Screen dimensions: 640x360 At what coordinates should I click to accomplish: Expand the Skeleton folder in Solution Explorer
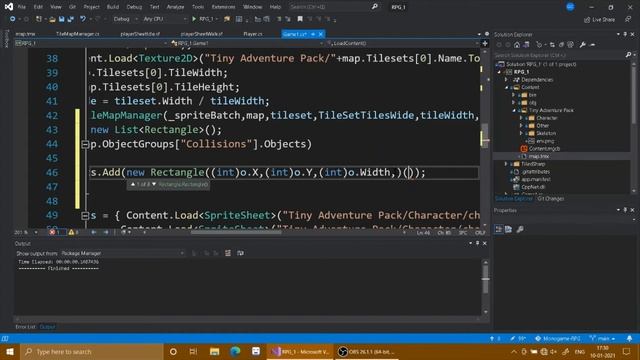(x=521, y=133)
